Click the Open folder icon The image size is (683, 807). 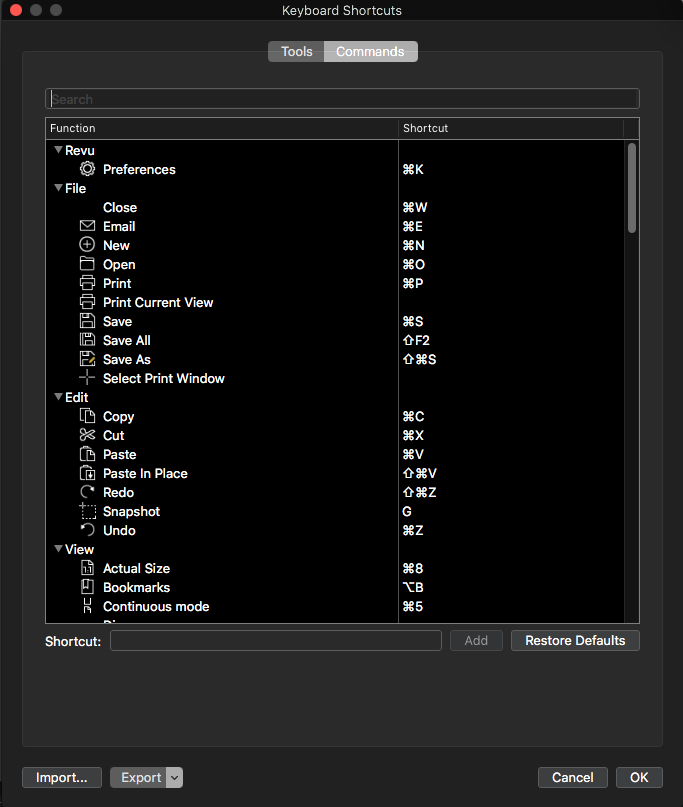(87, 264)
